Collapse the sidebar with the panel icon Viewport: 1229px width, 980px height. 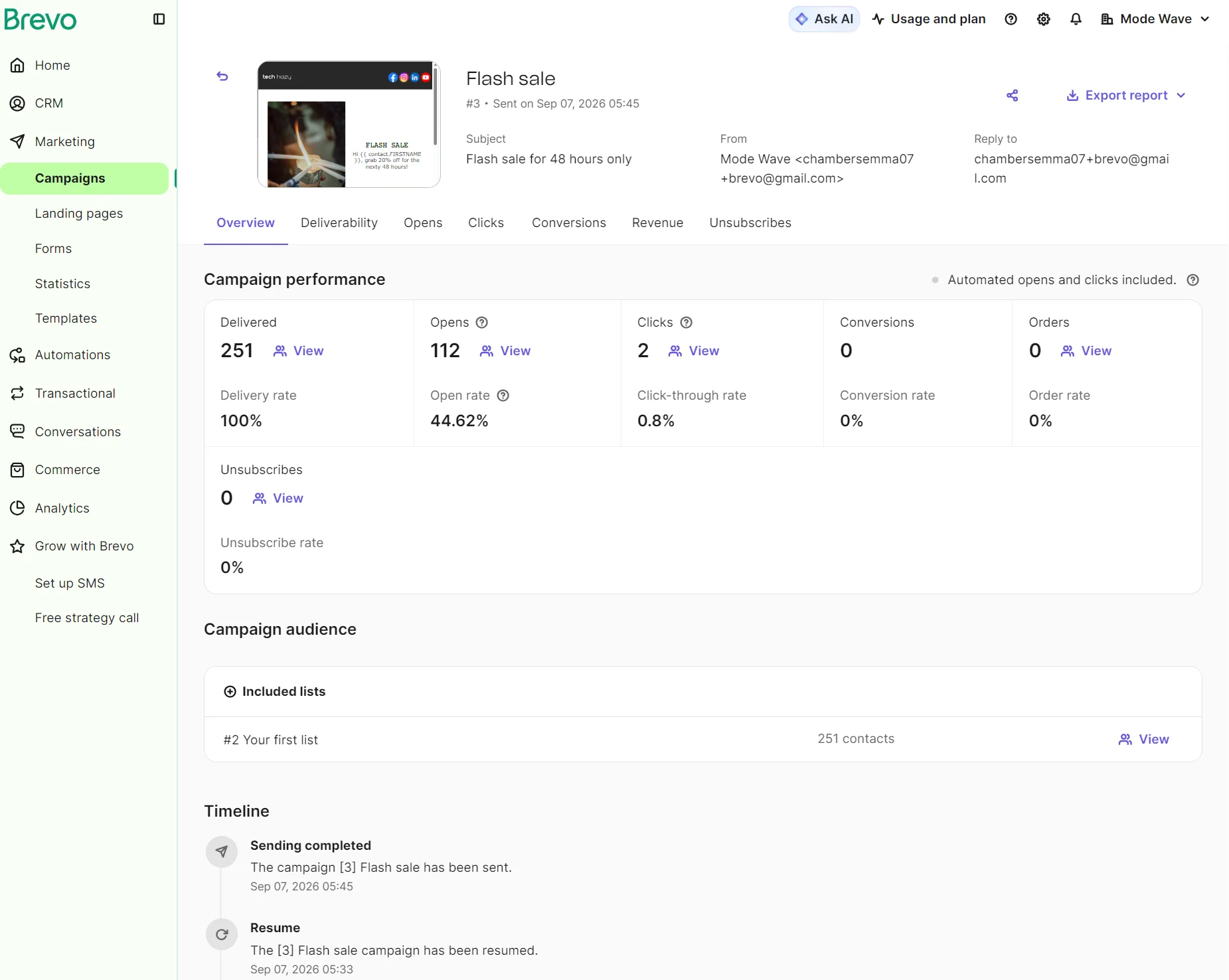tap(159, 19)
